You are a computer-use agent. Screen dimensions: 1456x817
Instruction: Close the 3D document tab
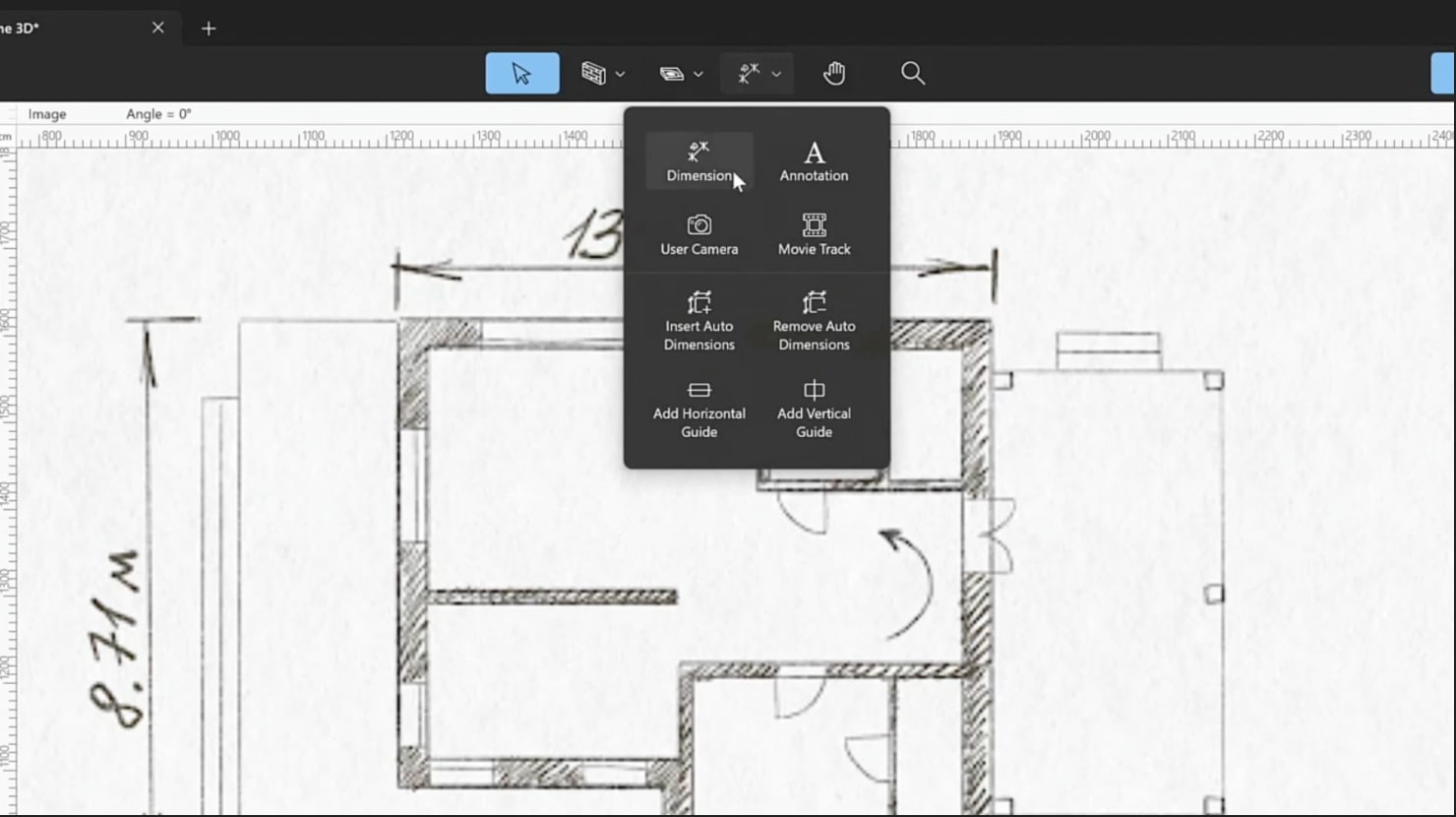click(158, 28)
